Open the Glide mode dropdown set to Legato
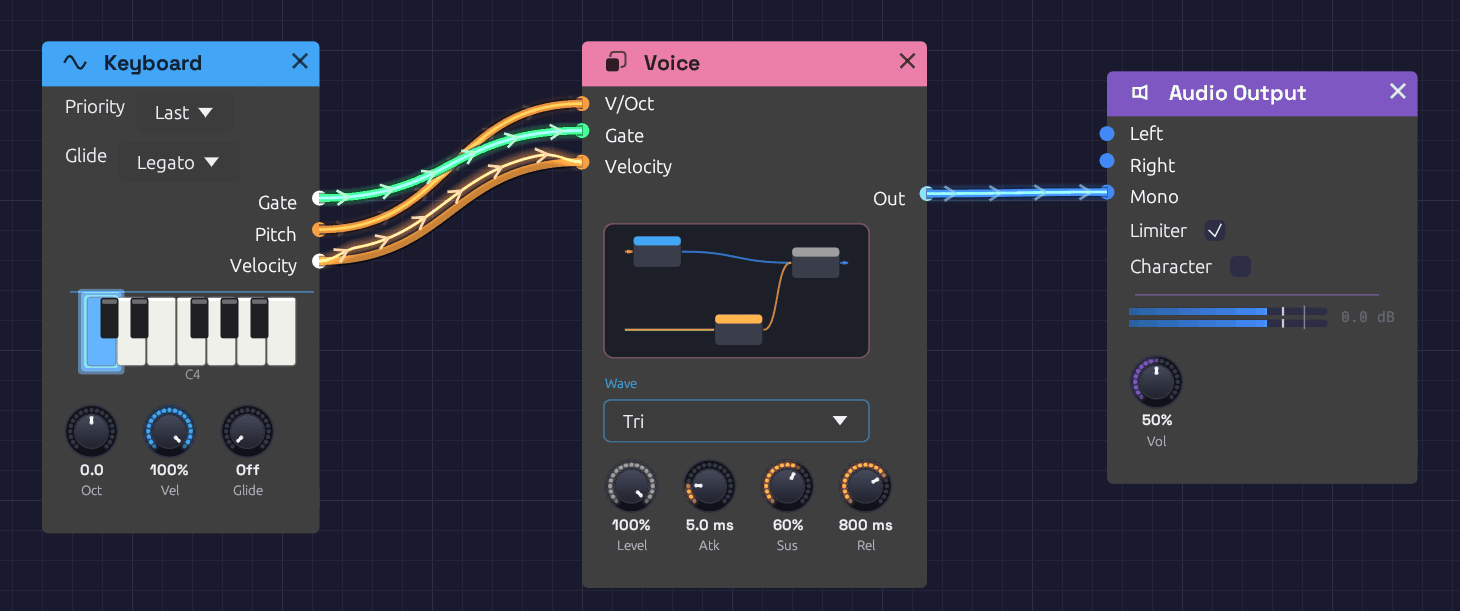1460x611 pixels. (x=178, y=162)
